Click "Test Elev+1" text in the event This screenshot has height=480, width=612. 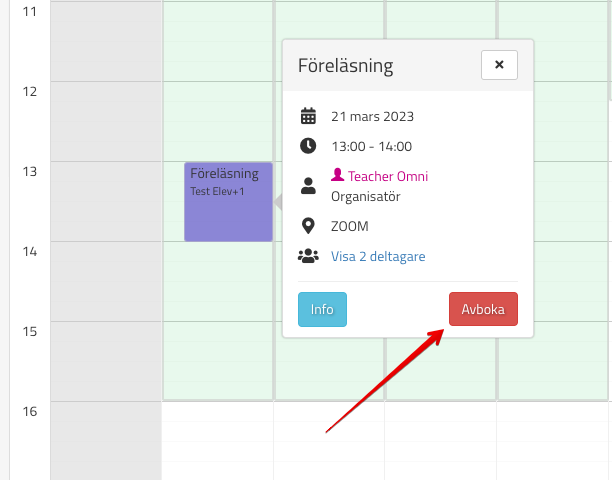pyautogui.click(x=217, y=191)
